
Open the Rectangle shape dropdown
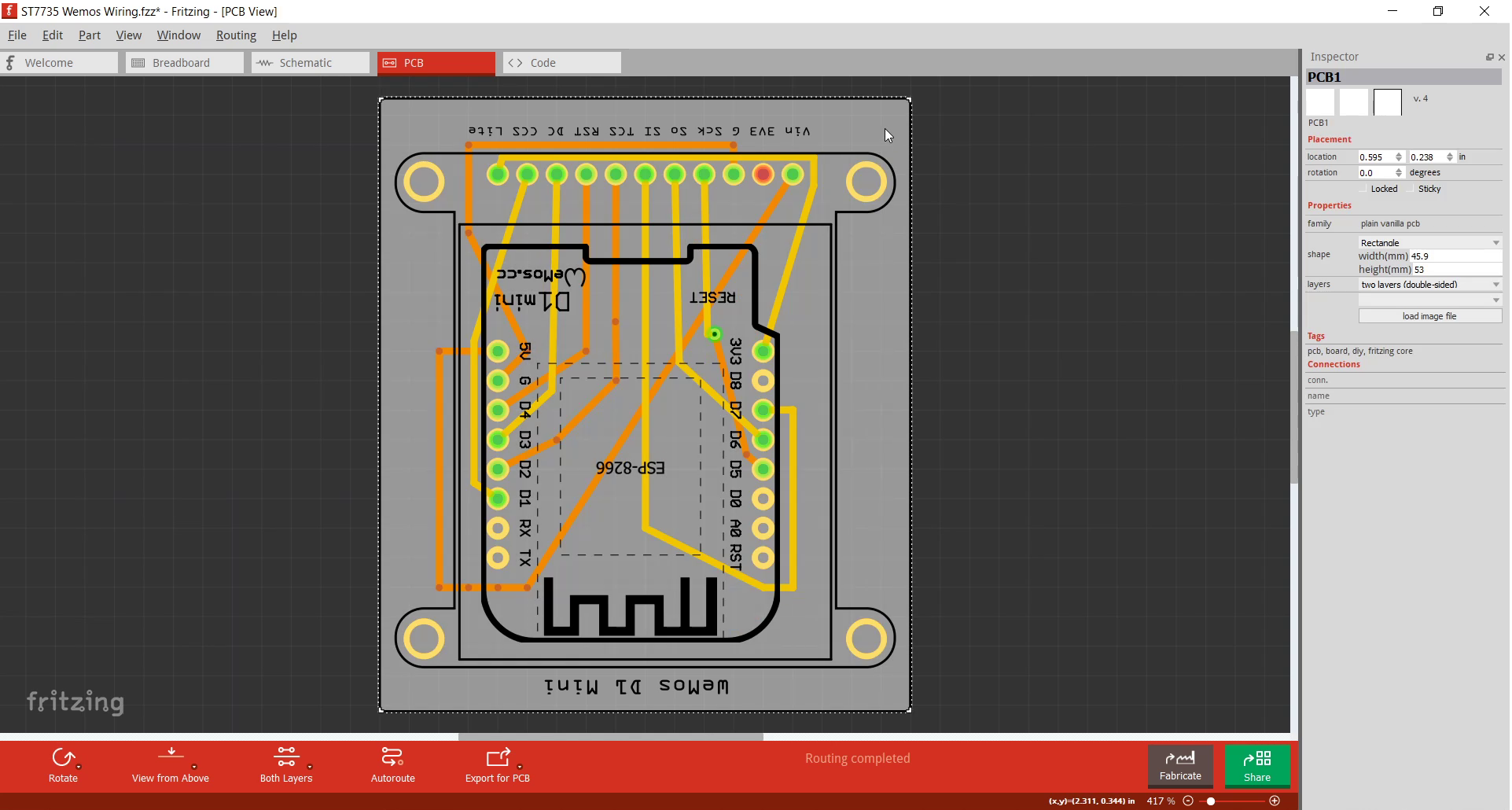tap(1430, 243)
